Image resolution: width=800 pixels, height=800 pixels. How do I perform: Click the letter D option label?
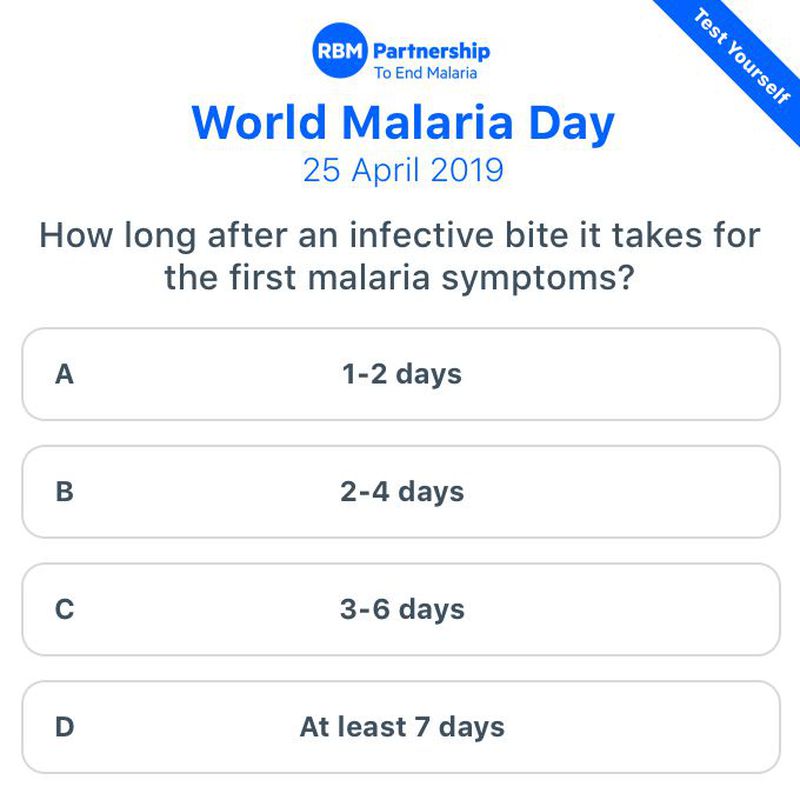(x=64, y=726)
